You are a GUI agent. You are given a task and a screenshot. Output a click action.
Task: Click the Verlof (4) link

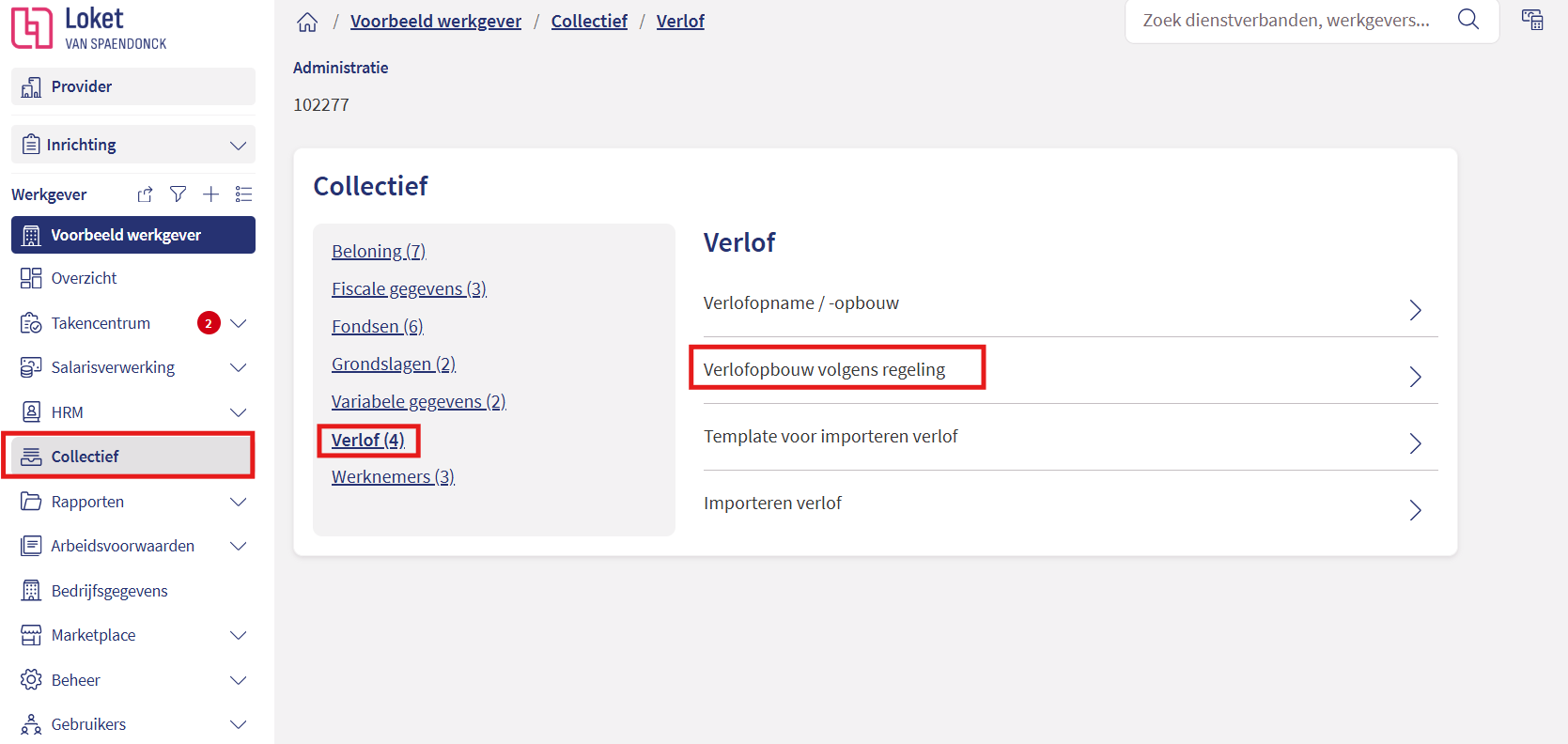click(368, 440)
